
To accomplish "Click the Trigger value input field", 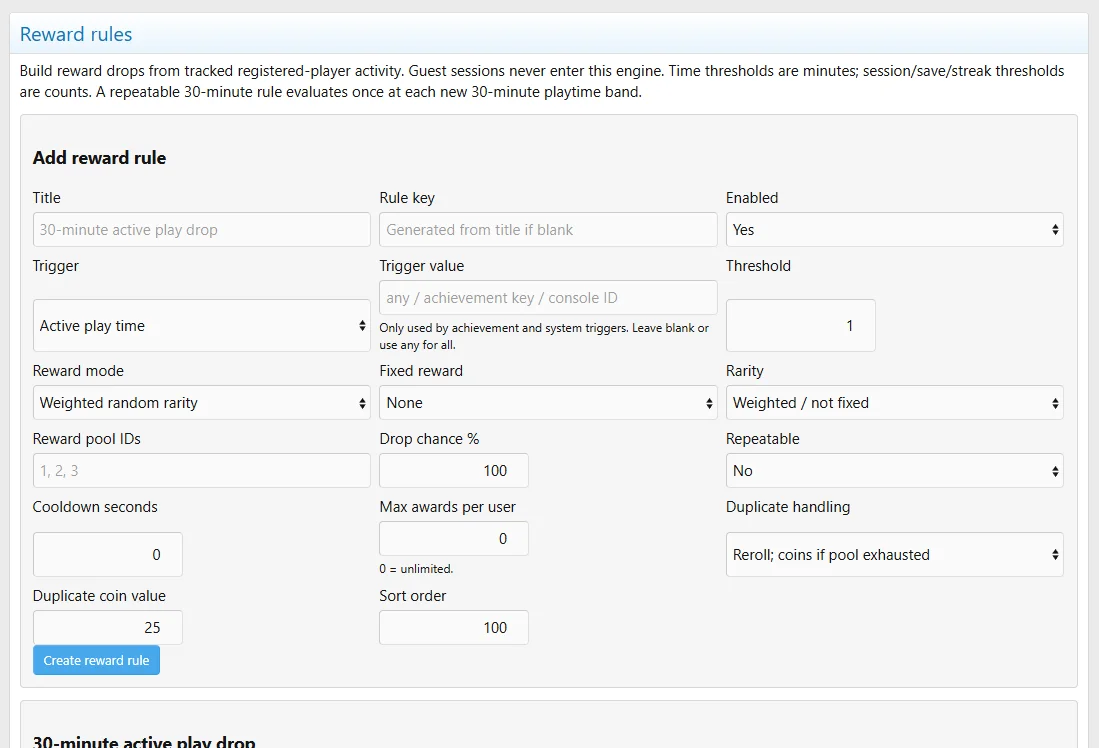I will click(x=548, y=297).
